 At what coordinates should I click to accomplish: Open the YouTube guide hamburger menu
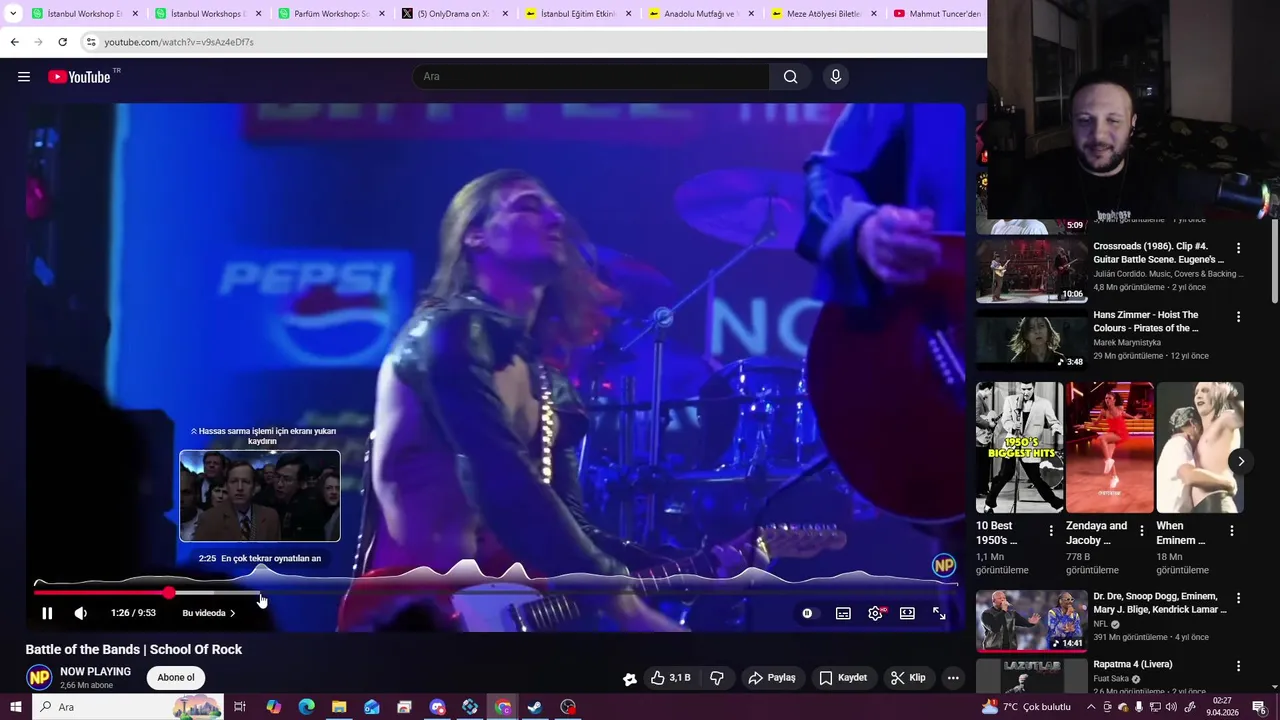click(x=24, y=77)
